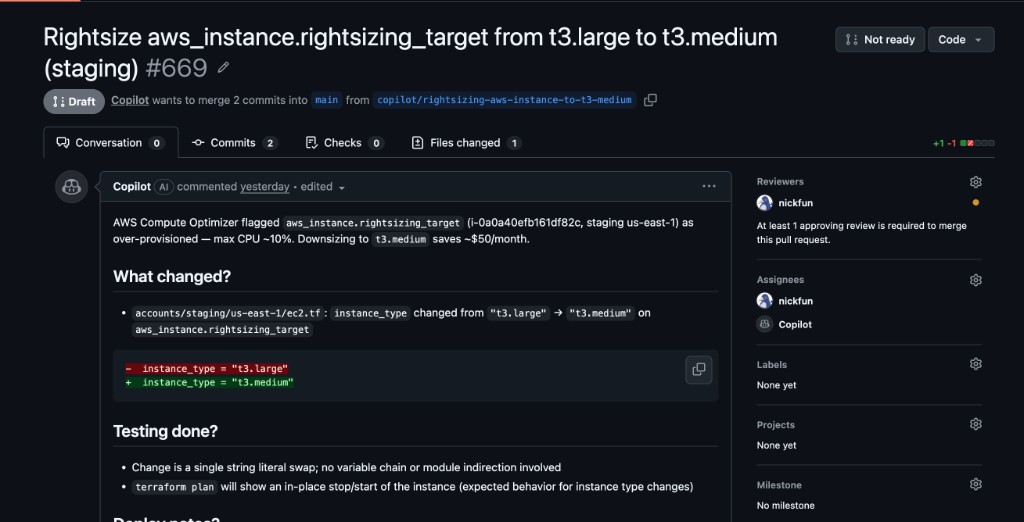
Task: Switch to the Files changed tab
Action: click(466, 142)
